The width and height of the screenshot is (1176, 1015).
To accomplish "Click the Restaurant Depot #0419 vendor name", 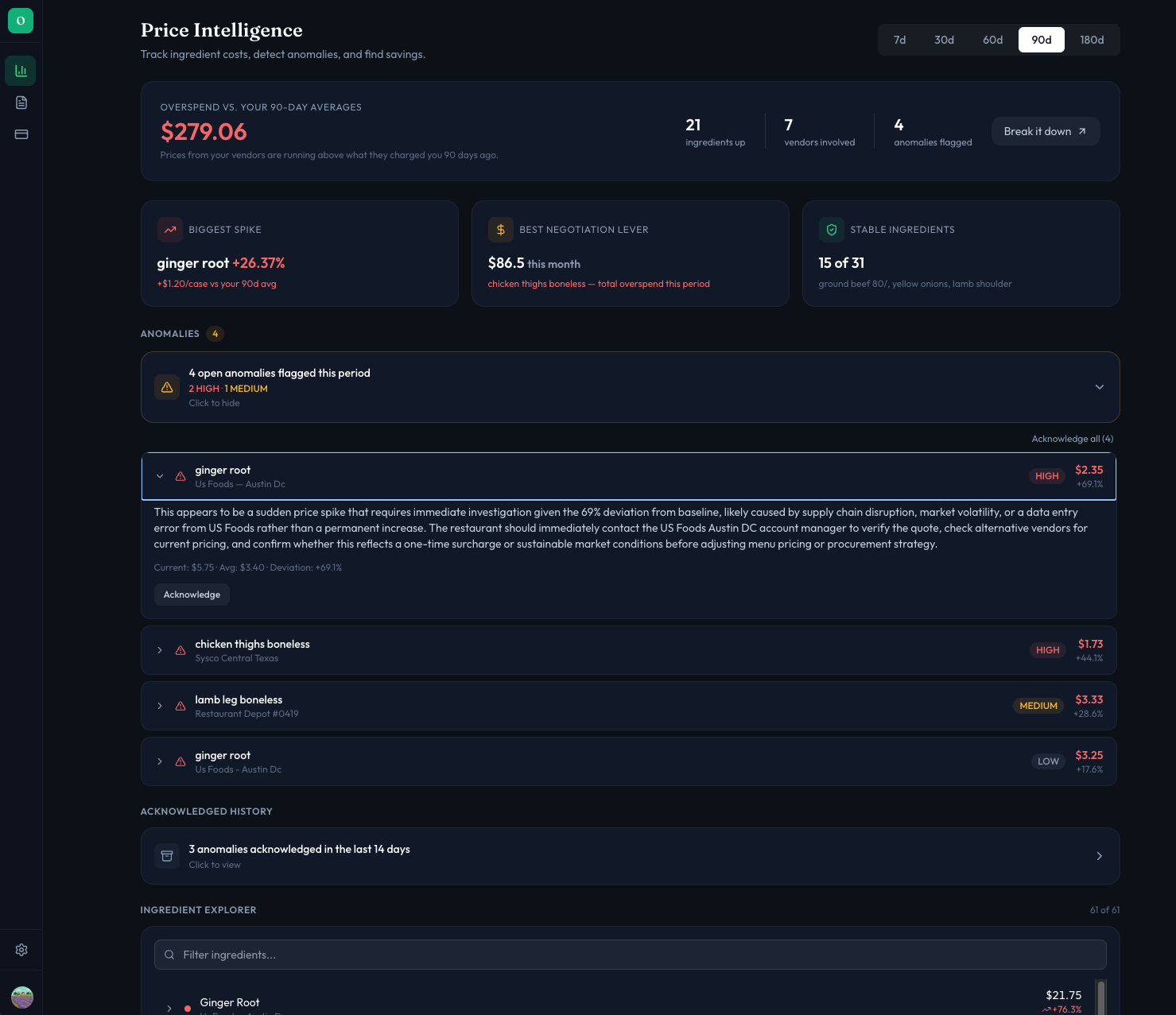I will coord(246,714).
